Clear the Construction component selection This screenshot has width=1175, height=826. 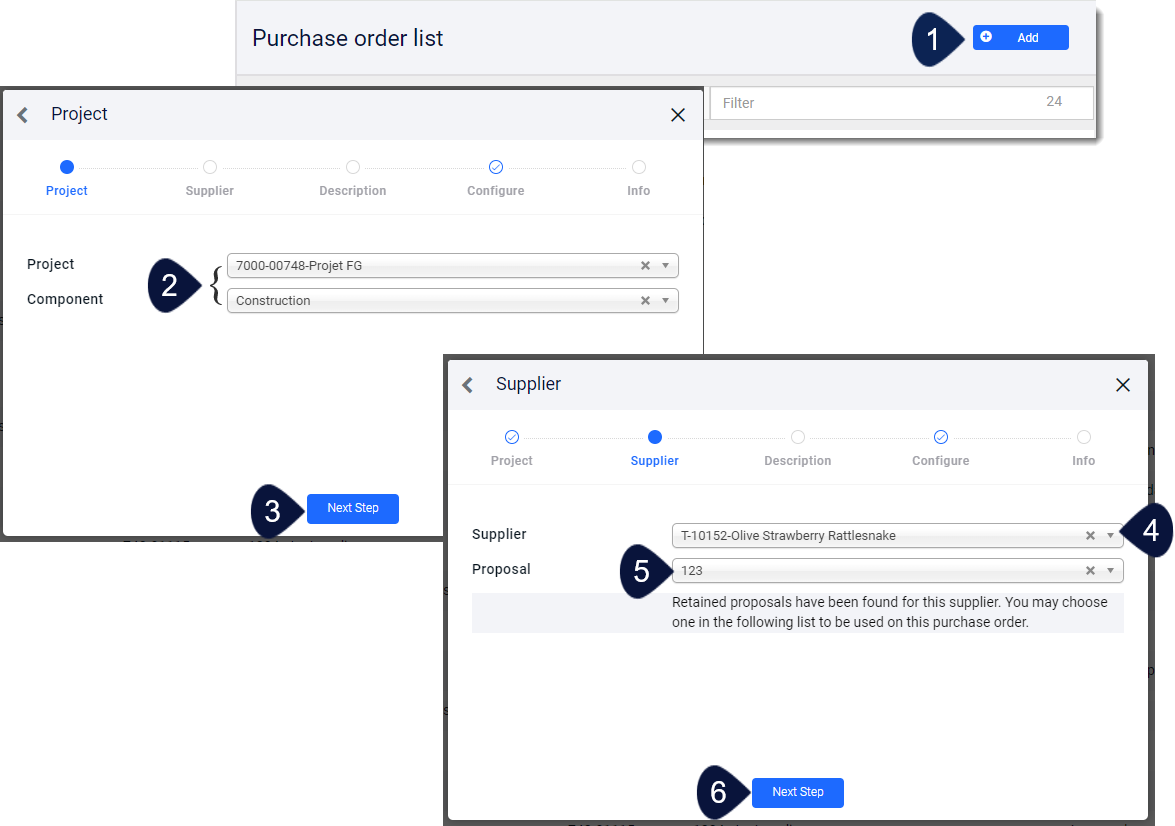[645, 301]
